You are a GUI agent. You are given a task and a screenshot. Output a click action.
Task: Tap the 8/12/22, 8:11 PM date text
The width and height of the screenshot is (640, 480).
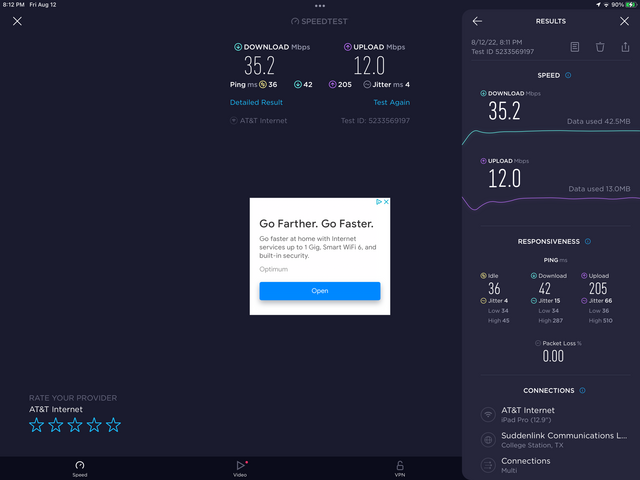(496, 42)
